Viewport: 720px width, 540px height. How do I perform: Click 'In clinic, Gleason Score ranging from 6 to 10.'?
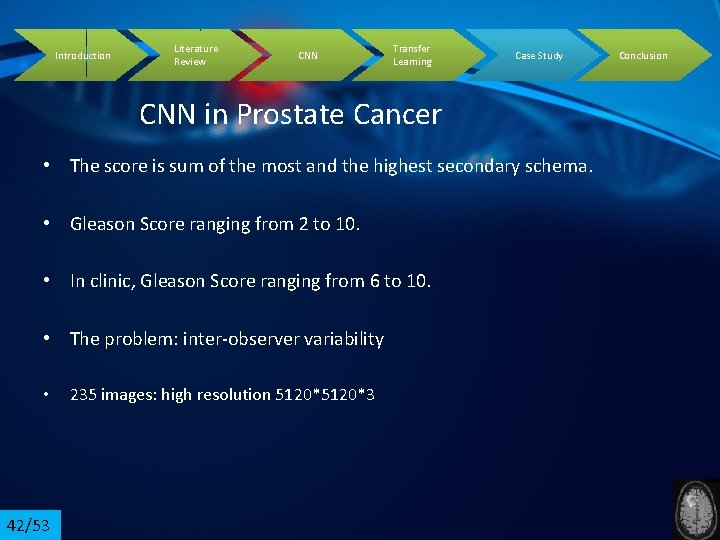tap(250, 281)
